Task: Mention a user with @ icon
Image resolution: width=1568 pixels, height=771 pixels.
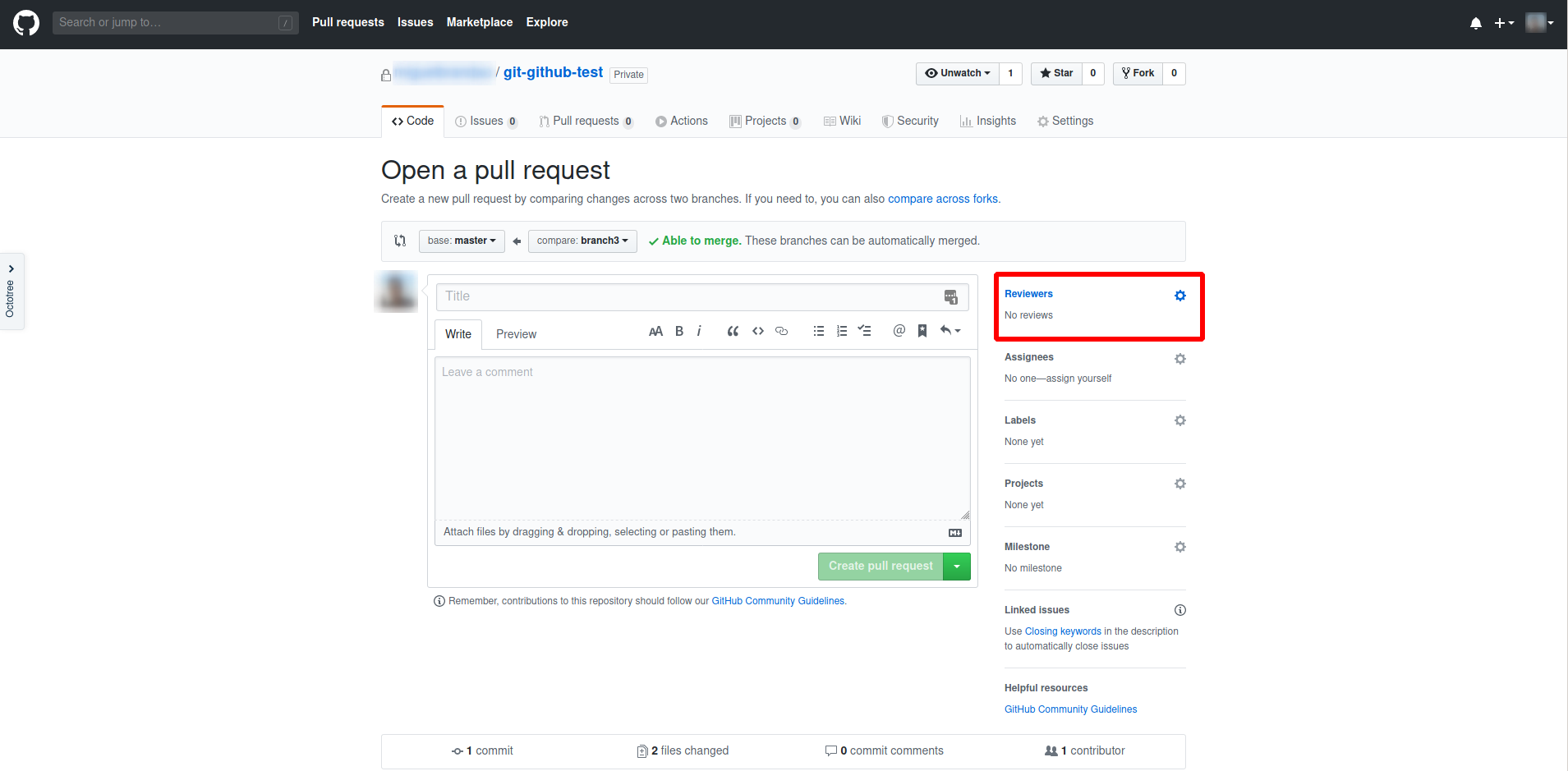Action: pyautogui.click(x=899, y=330)
